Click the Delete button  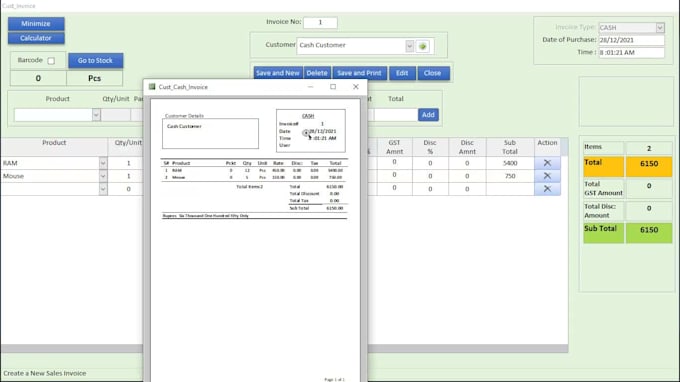tap(317, 73)
